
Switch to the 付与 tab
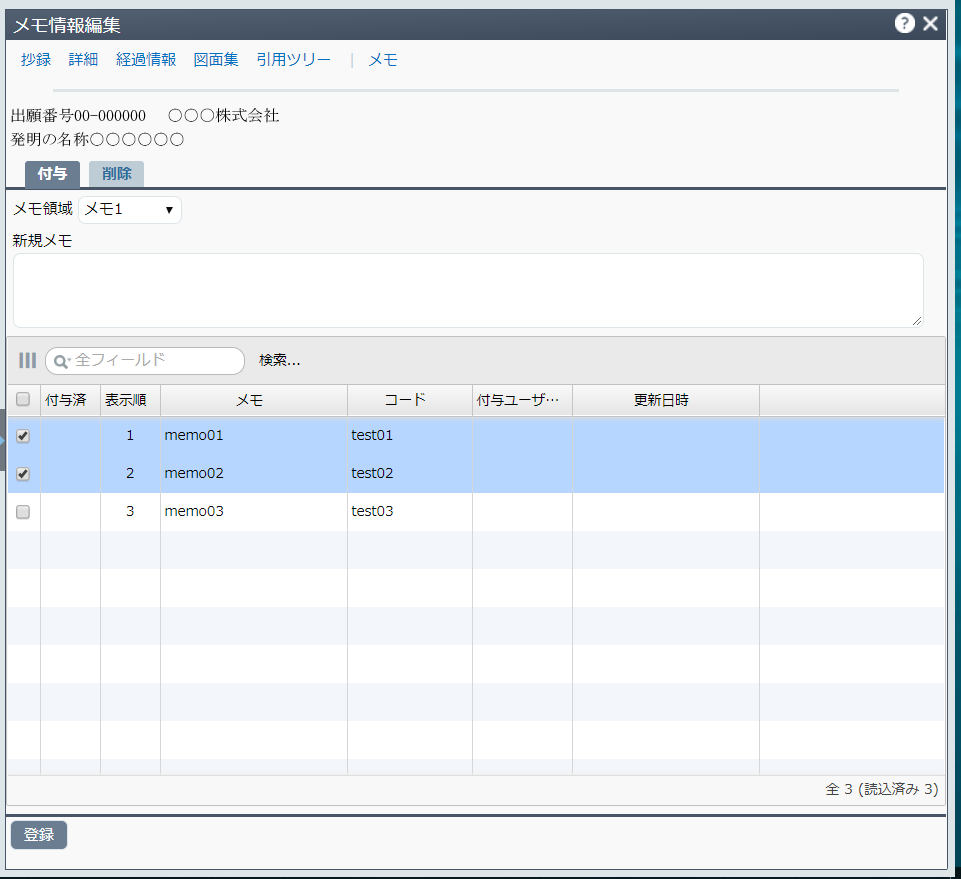click(52, 174)
